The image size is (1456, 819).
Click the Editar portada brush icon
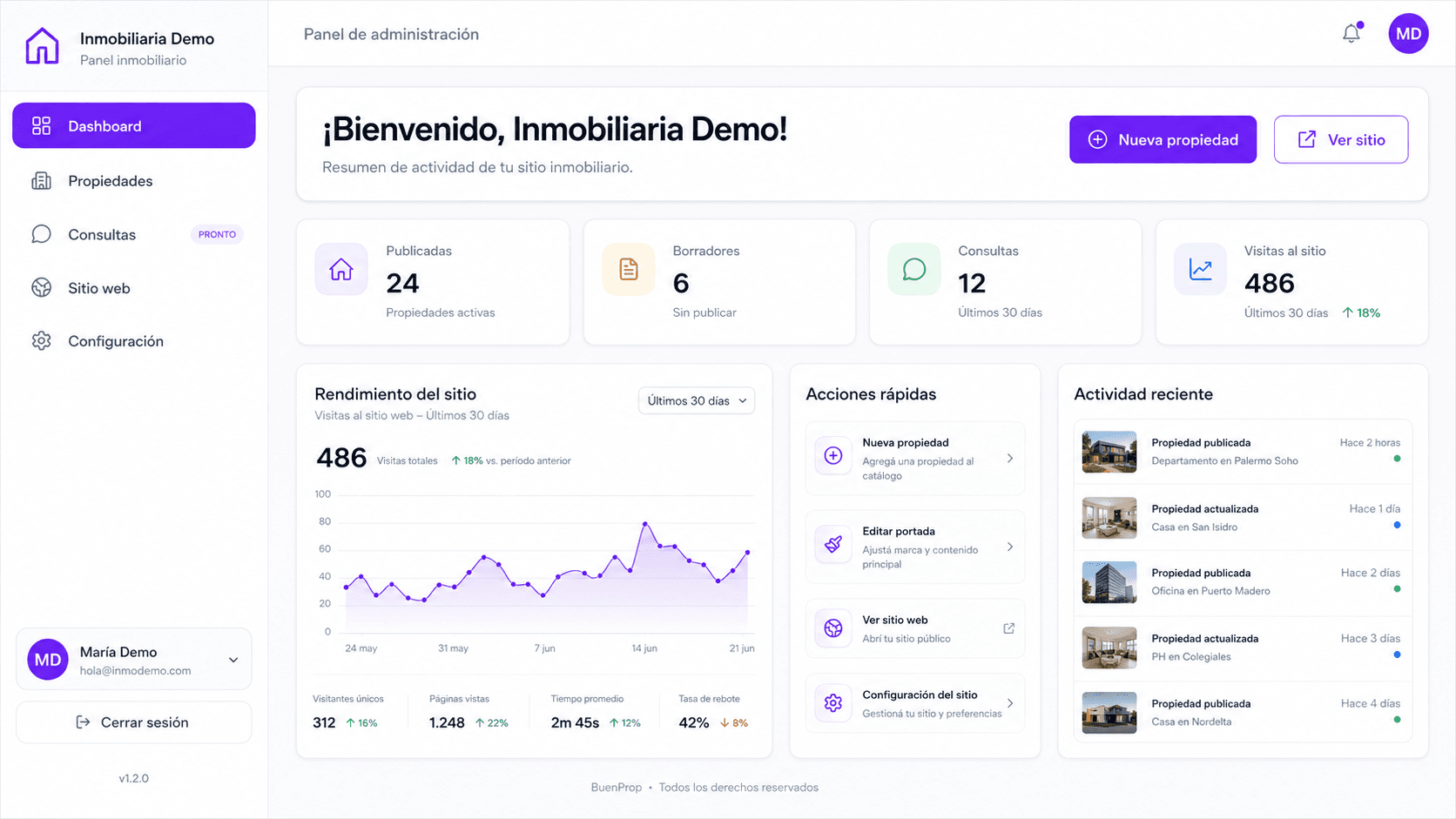(x=832, y=545)
